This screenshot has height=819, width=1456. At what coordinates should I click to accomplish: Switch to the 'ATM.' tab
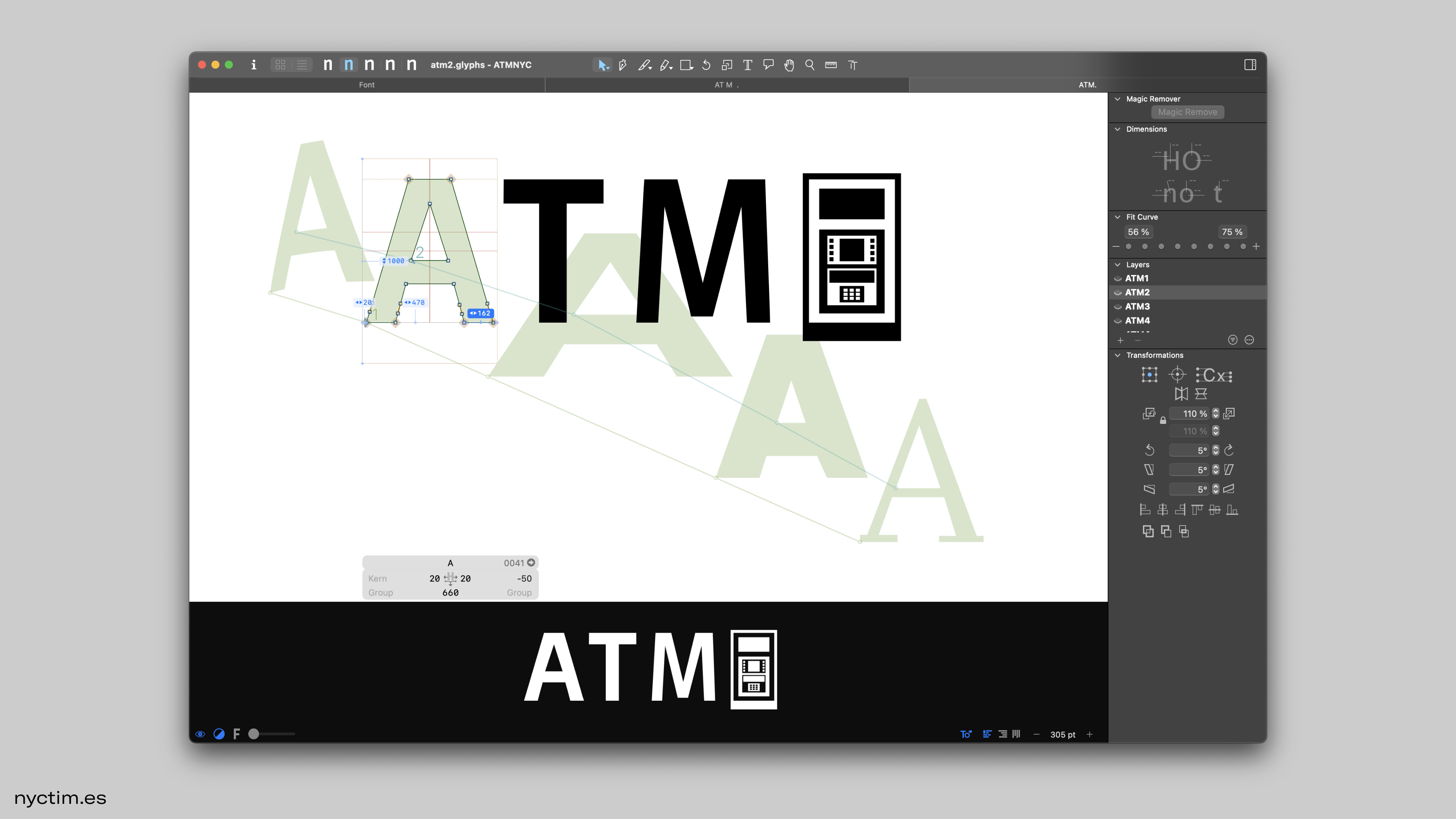click(1087, 85)
